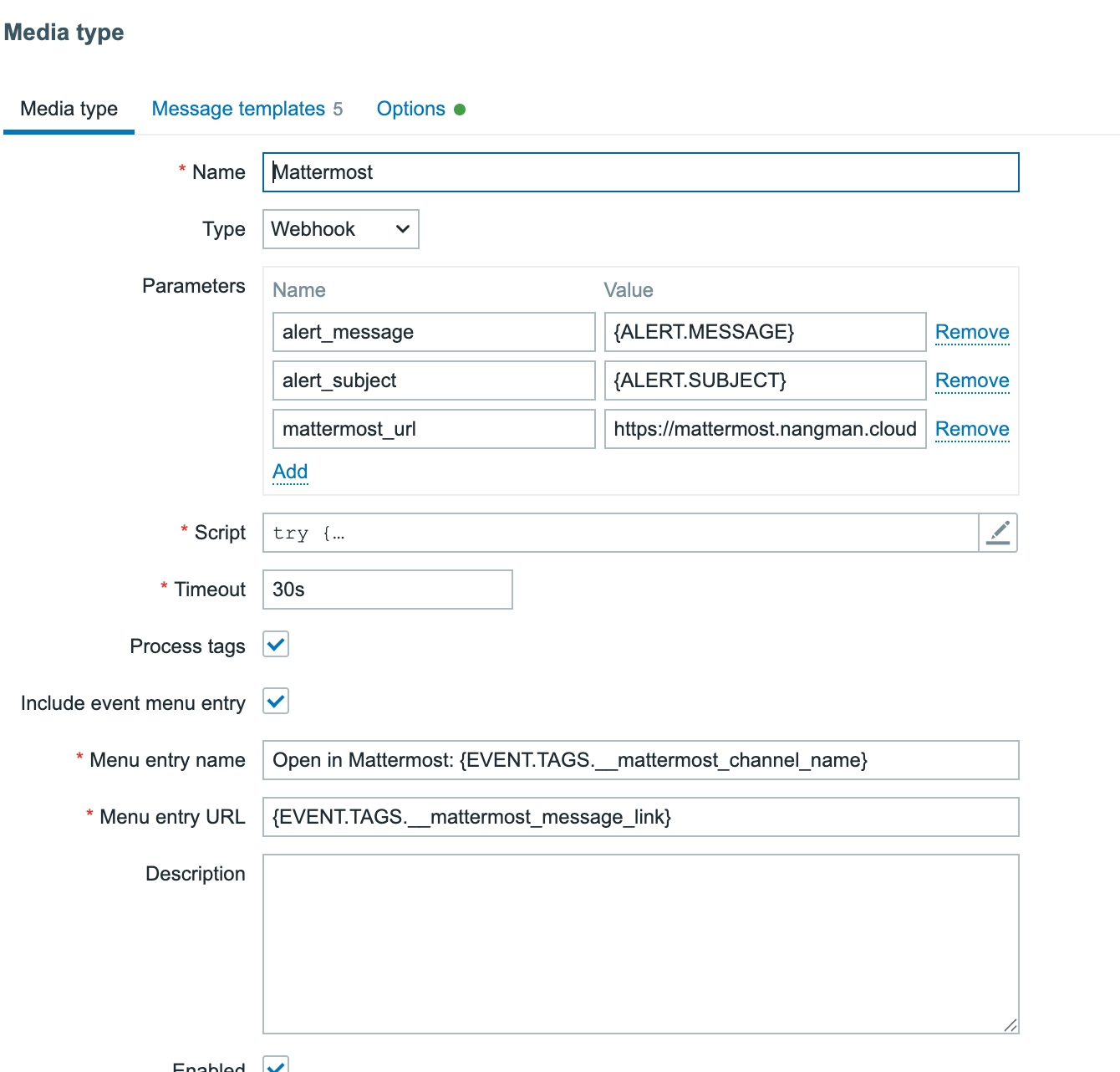Toggle the Process tags checkbox
Viewport: 1120px width, 1072px height.
tap(276, 645)
